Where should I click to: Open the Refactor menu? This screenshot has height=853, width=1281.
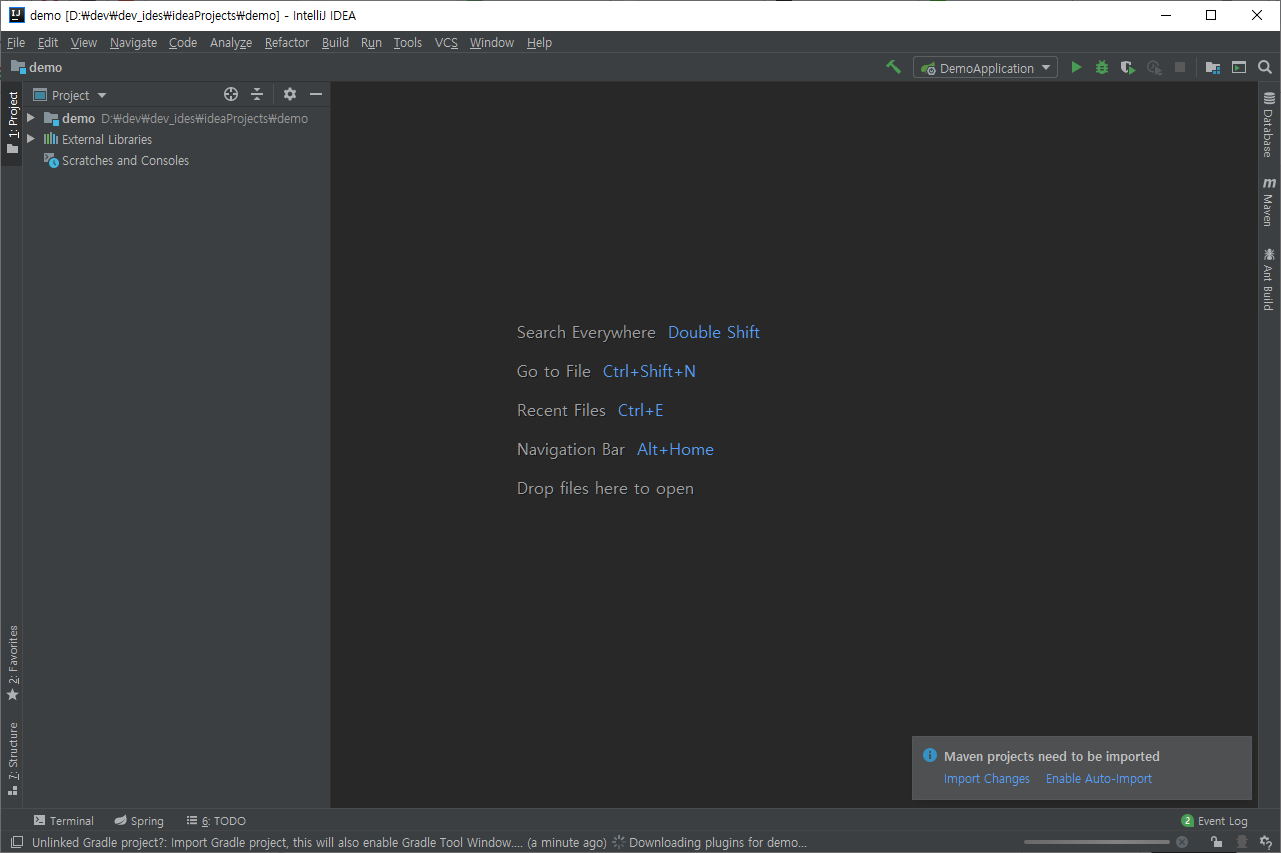(287, 42)
